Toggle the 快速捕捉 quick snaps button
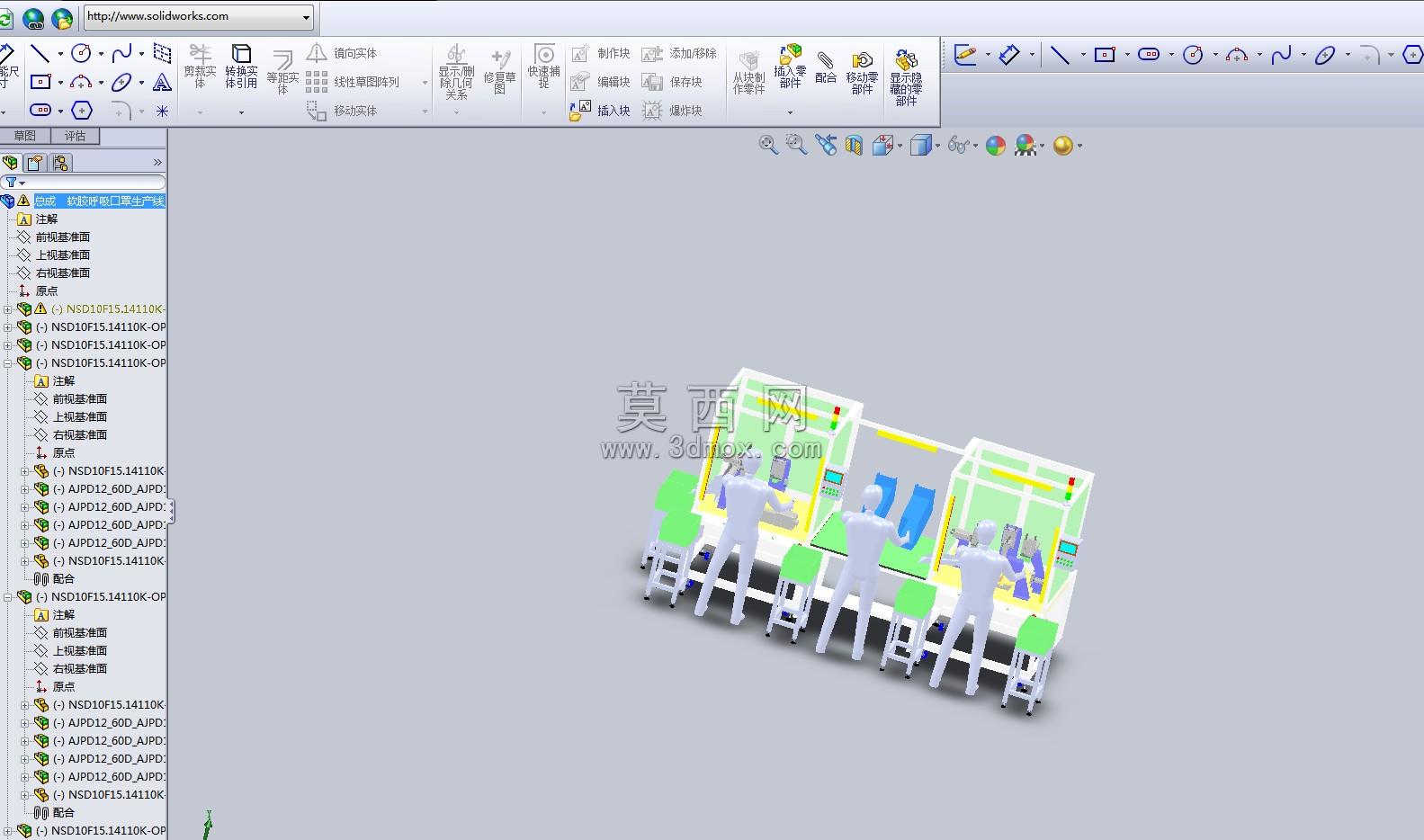Screen dimensions: 1424x840 544,66
